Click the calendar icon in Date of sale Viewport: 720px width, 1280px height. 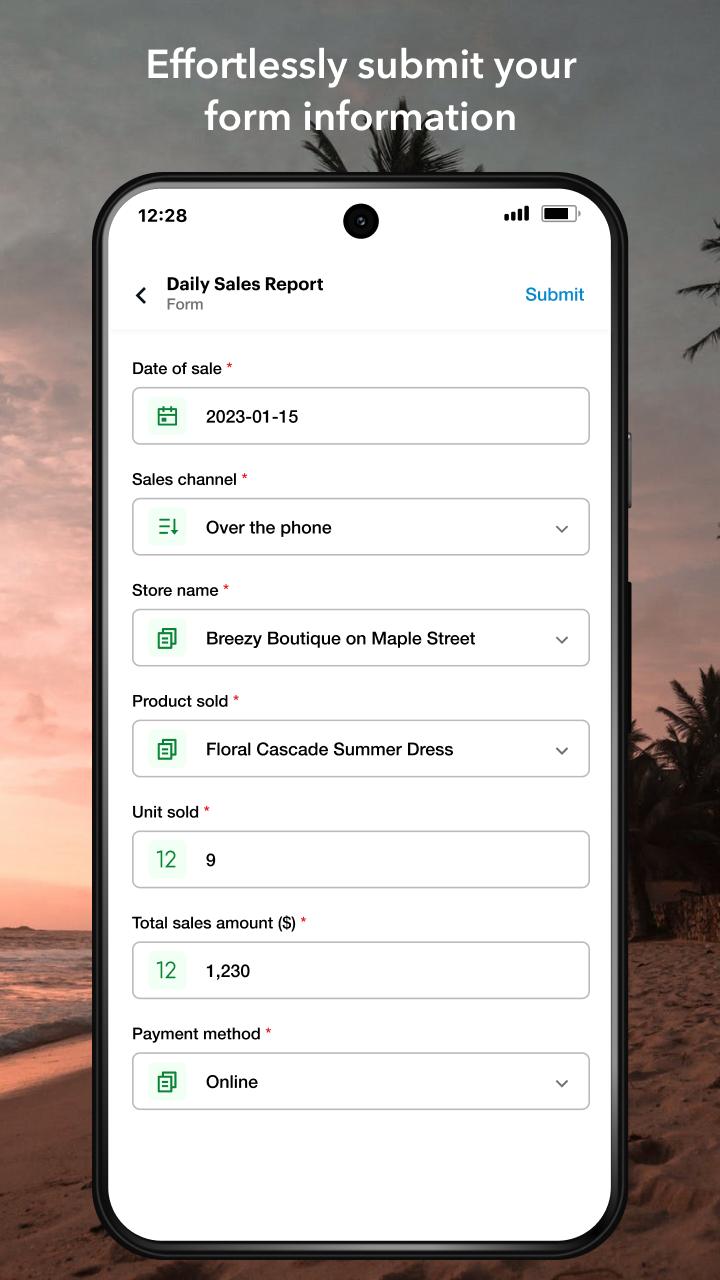tap(167, 416)
